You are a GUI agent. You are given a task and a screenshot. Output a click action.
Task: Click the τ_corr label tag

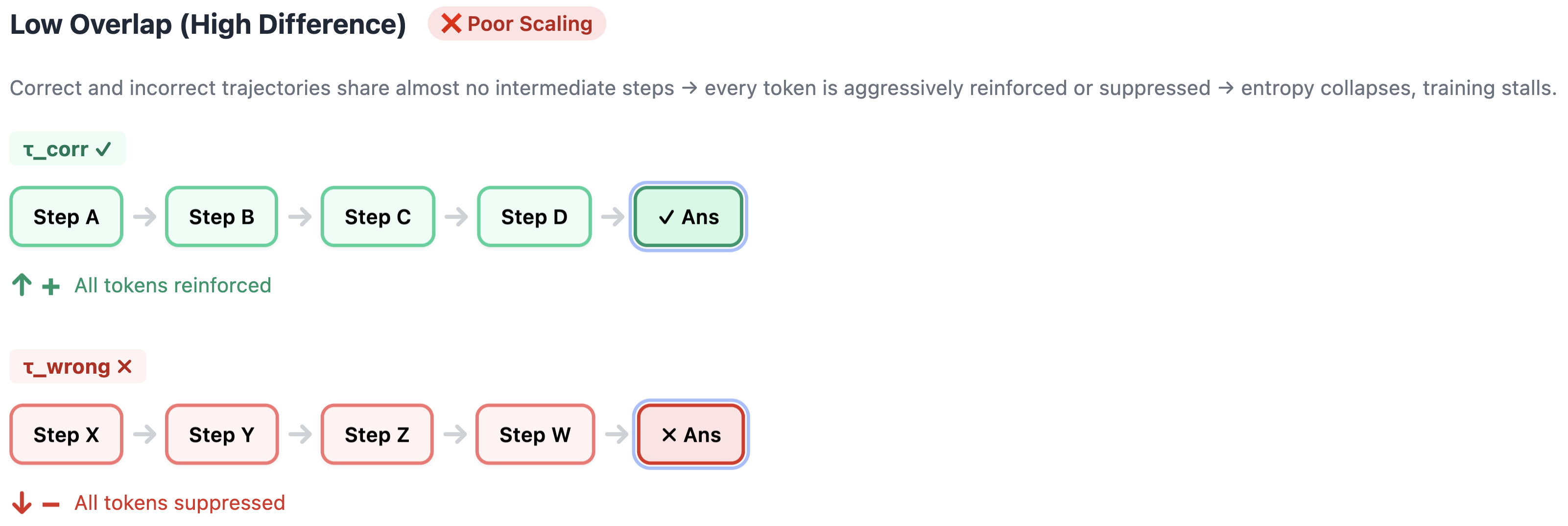tap(68, 149)
